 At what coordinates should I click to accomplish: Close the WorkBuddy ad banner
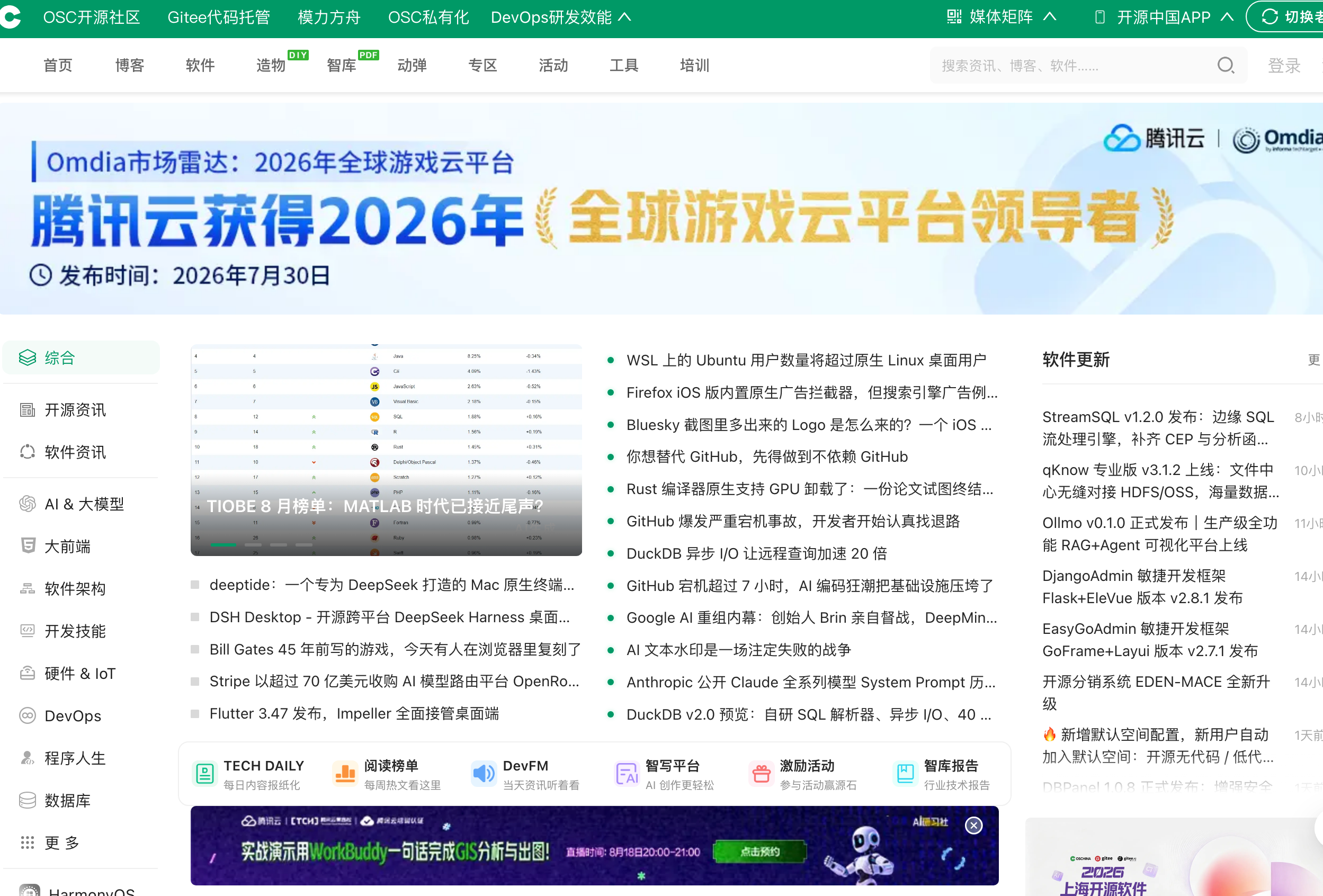click(973, 825)
